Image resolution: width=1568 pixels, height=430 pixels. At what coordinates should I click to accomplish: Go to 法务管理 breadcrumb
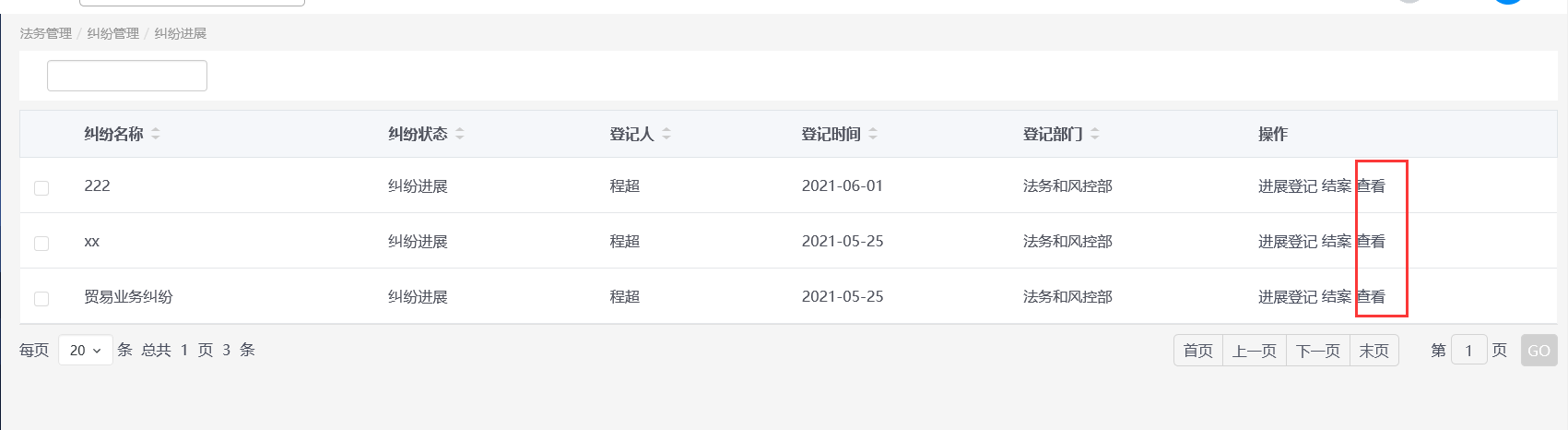coord(46,33)
